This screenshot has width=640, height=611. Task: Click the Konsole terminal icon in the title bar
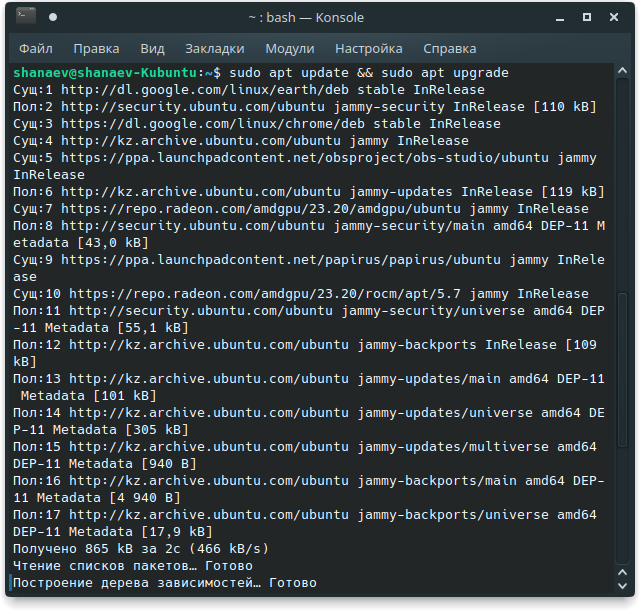click(26, 17)
